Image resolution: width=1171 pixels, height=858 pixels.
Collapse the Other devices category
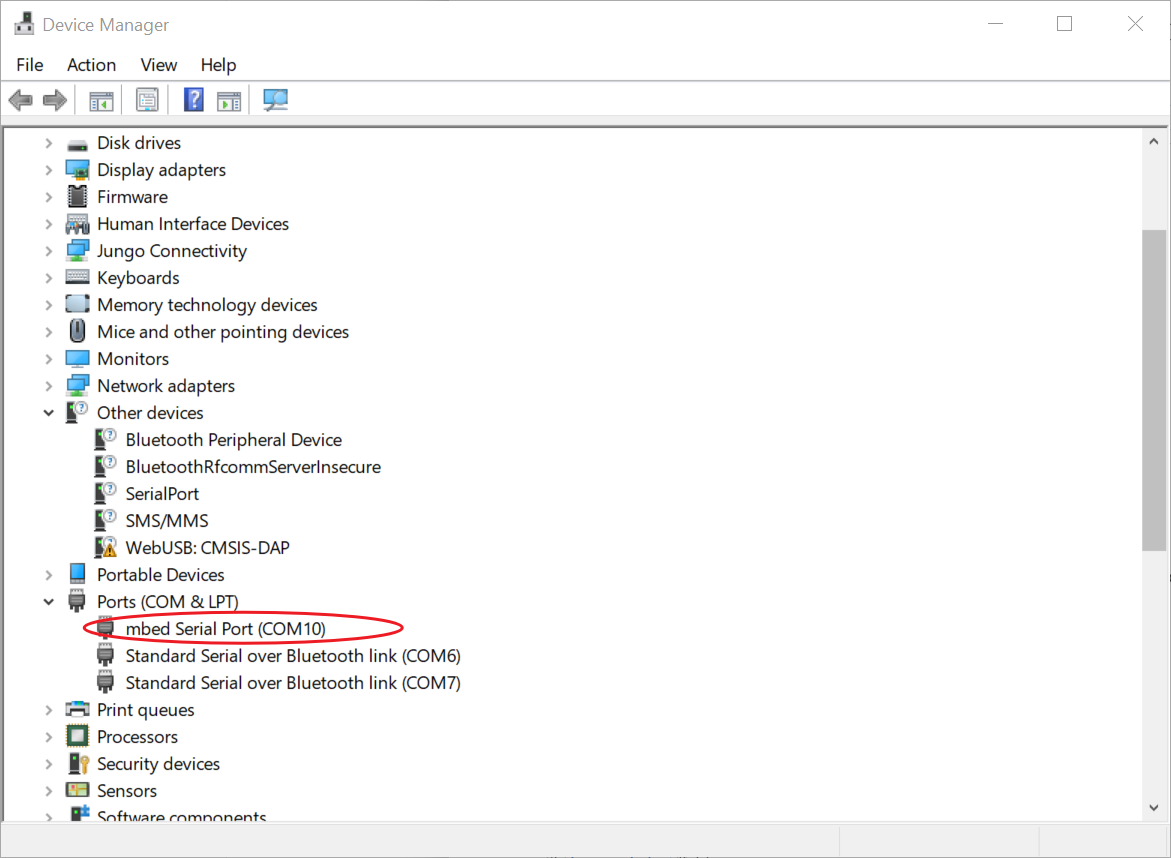click(x=48, y=412)
